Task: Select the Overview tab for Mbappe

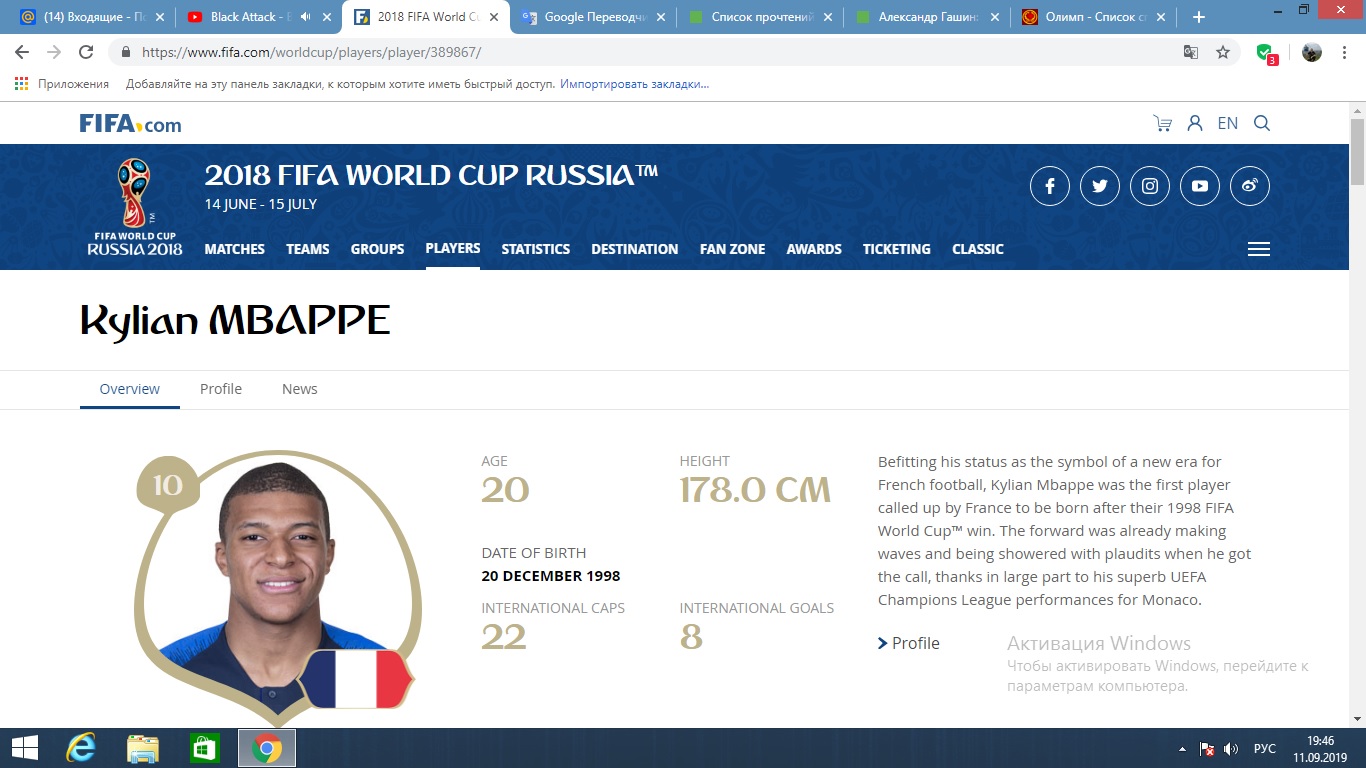Action: (130, 389)
